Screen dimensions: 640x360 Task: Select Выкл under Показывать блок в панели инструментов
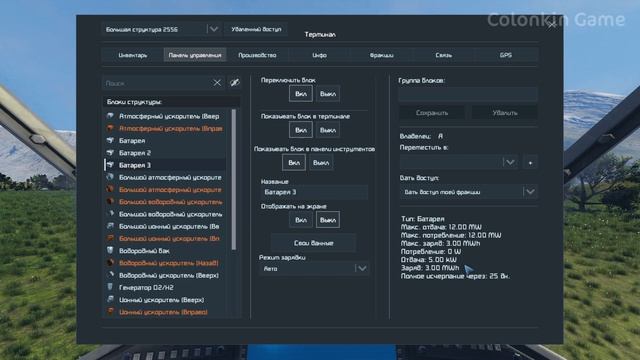point(321,162)
